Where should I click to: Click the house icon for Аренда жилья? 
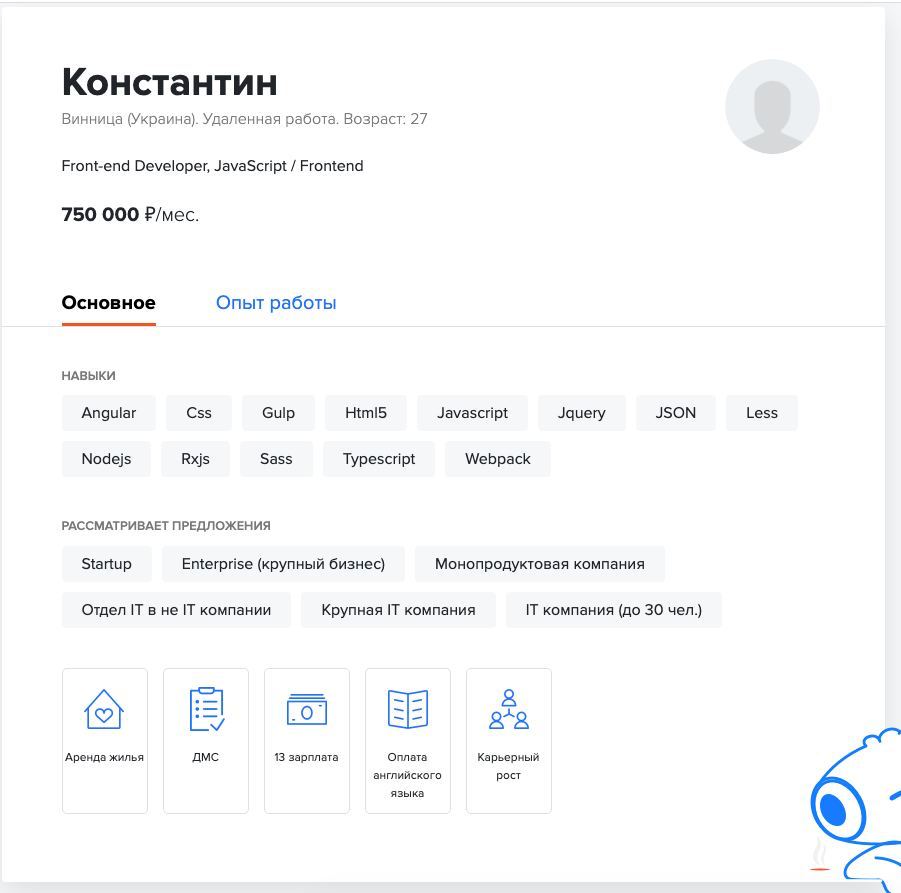tap(104, 709)
